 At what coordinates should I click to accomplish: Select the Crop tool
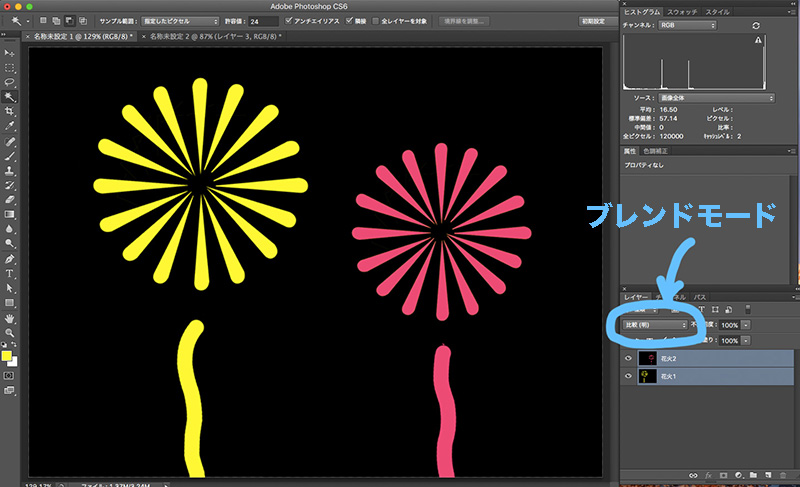(x=10, y=111)
